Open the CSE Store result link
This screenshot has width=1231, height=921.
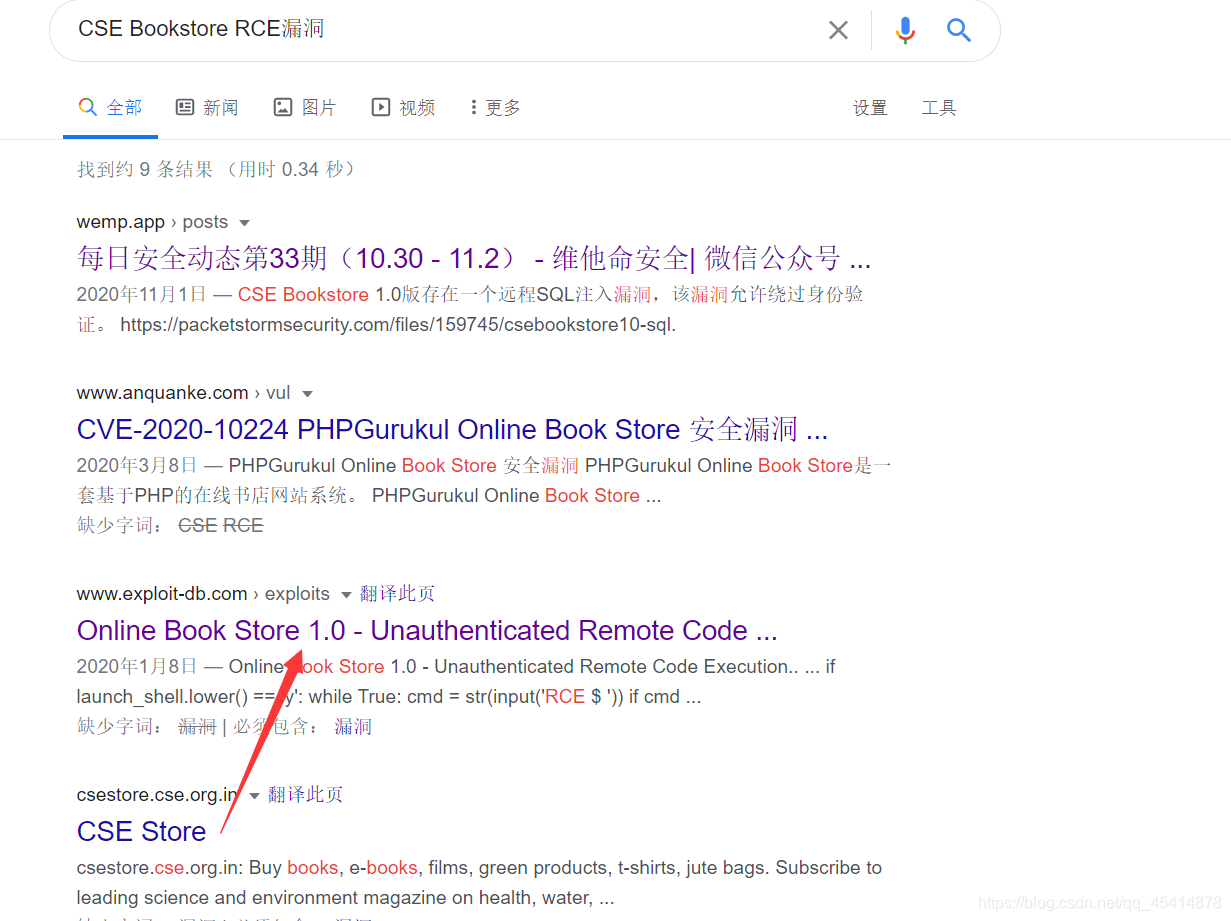pyautogui.click(x=141, y=832)
